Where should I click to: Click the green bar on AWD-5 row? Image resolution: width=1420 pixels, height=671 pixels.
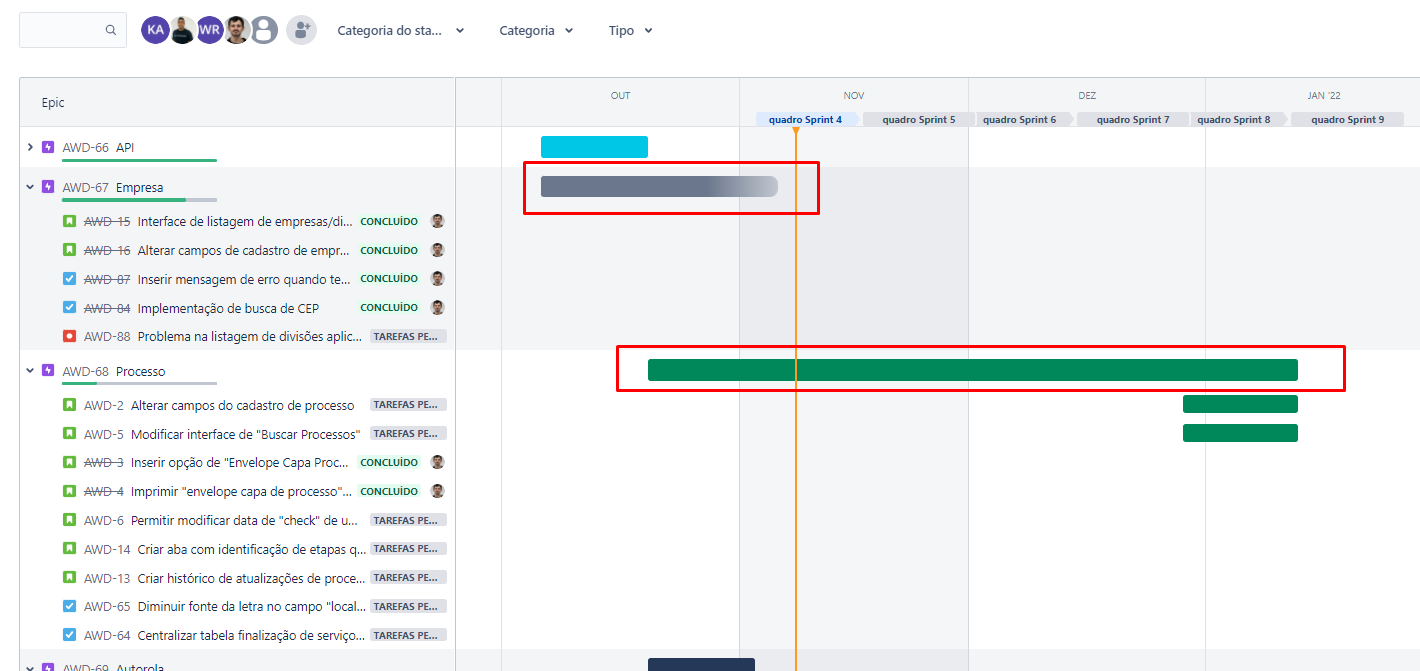point(1240,433)
